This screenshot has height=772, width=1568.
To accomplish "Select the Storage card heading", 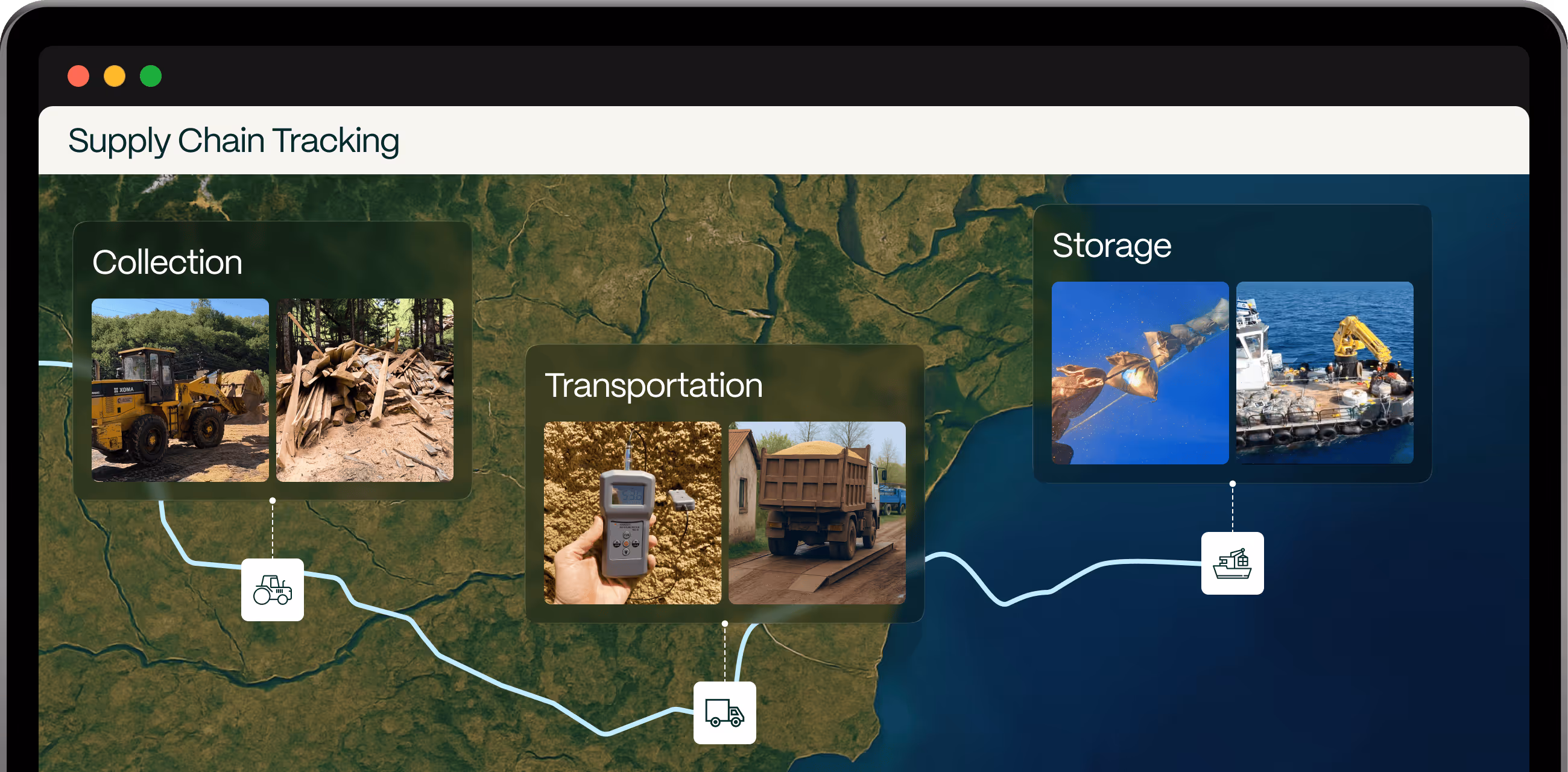I will 1111,246.
